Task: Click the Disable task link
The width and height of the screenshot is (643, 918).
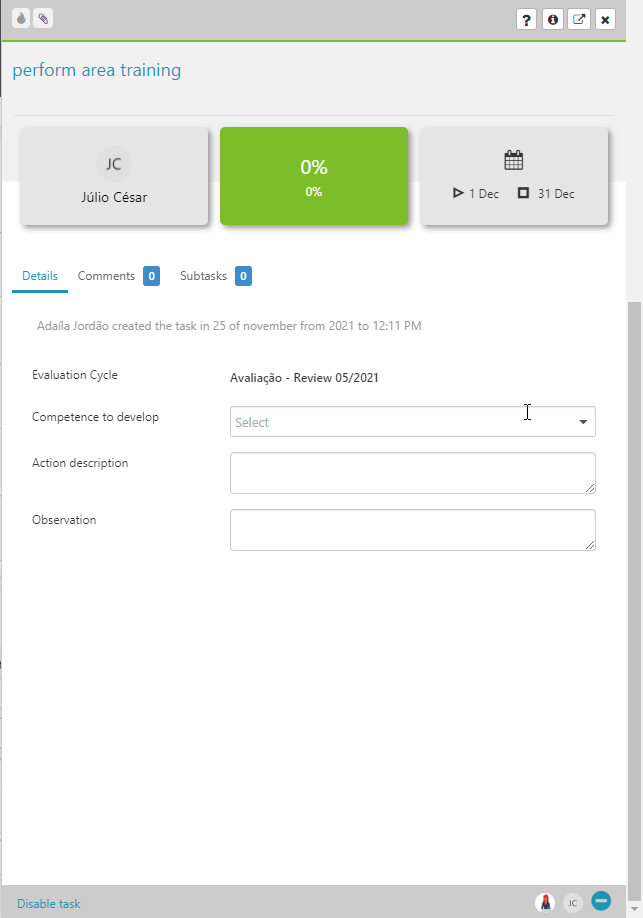Action: pos(49,904)
